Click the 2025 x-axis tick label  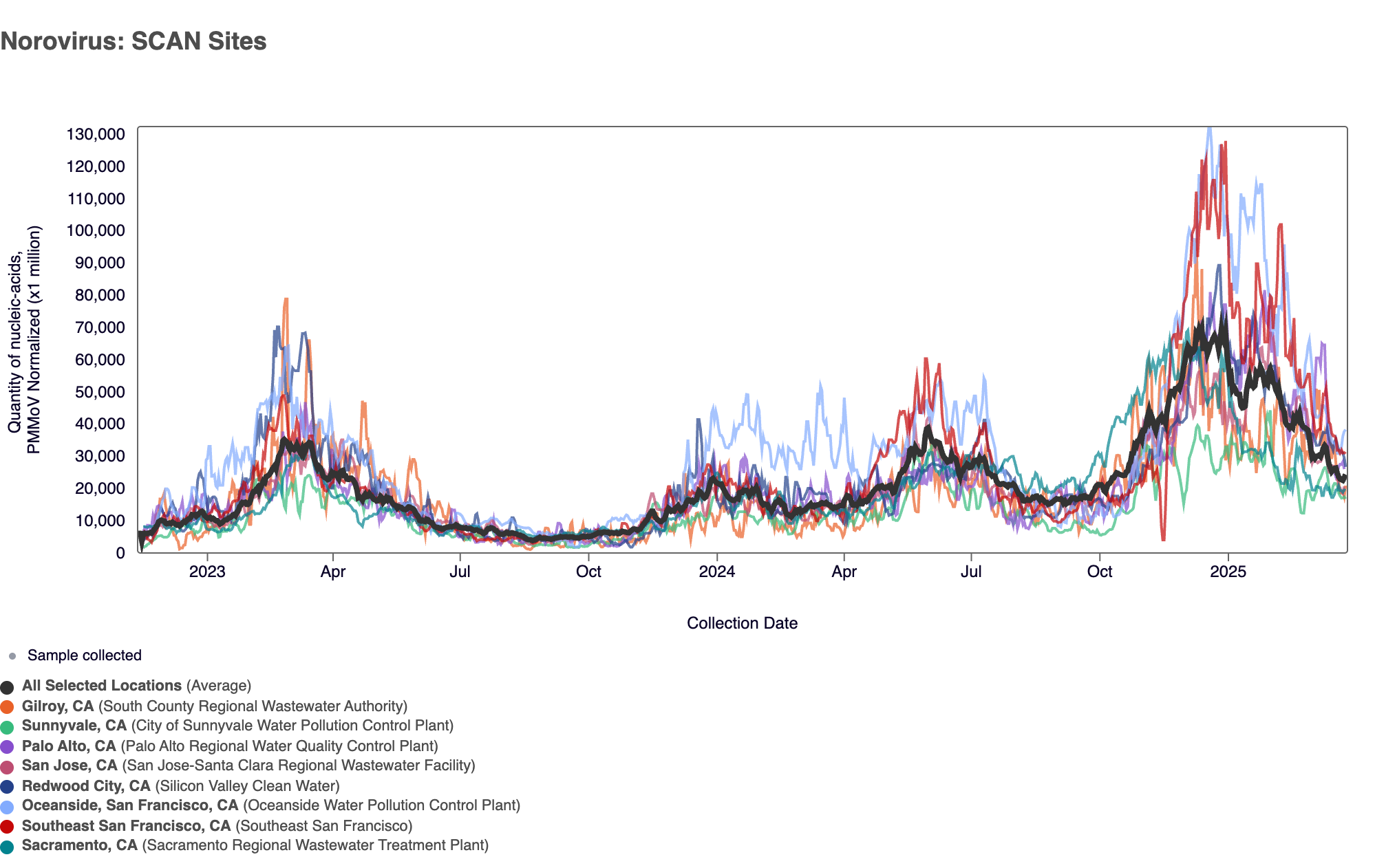click(x=1228, y=572)
